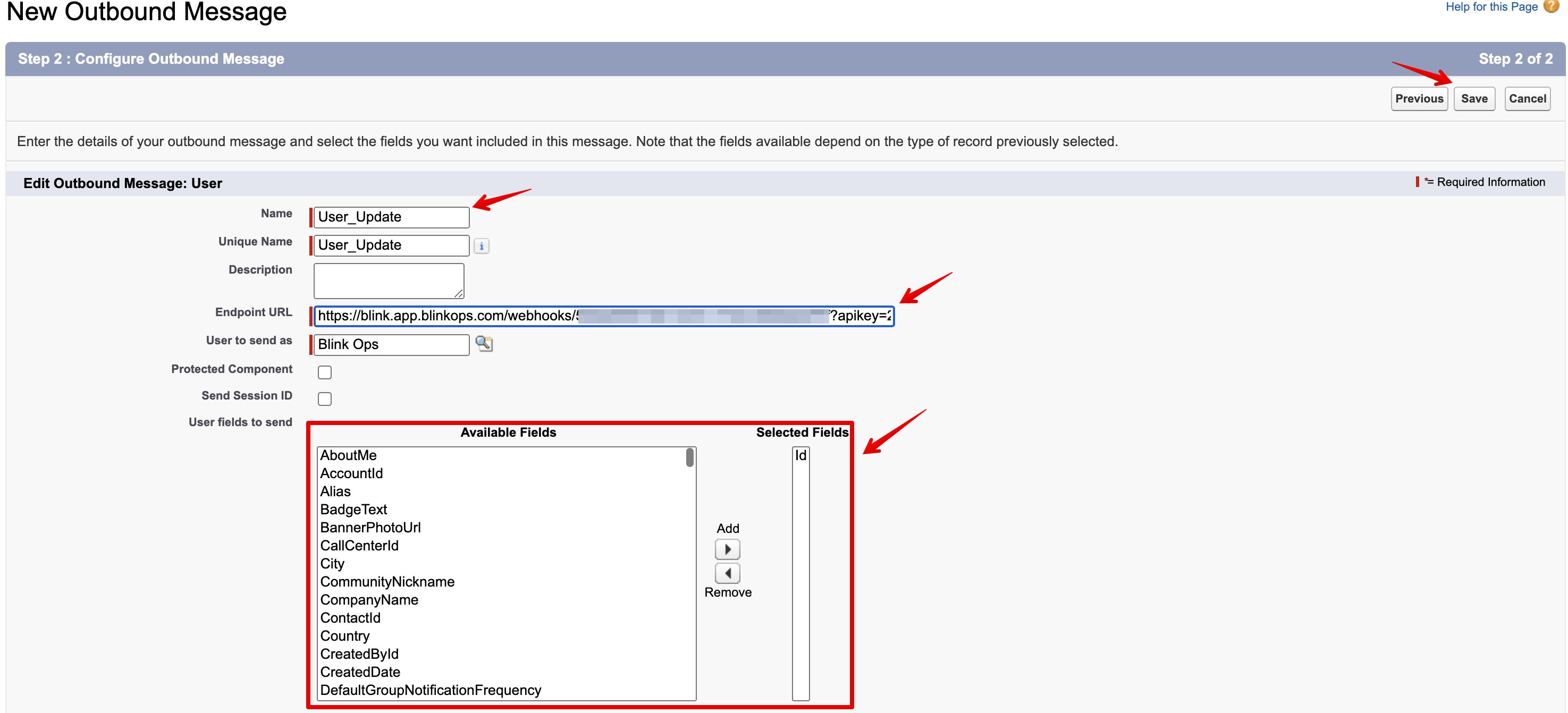
Task: Click the Unique Name info icon
Action: pos(481,246)
